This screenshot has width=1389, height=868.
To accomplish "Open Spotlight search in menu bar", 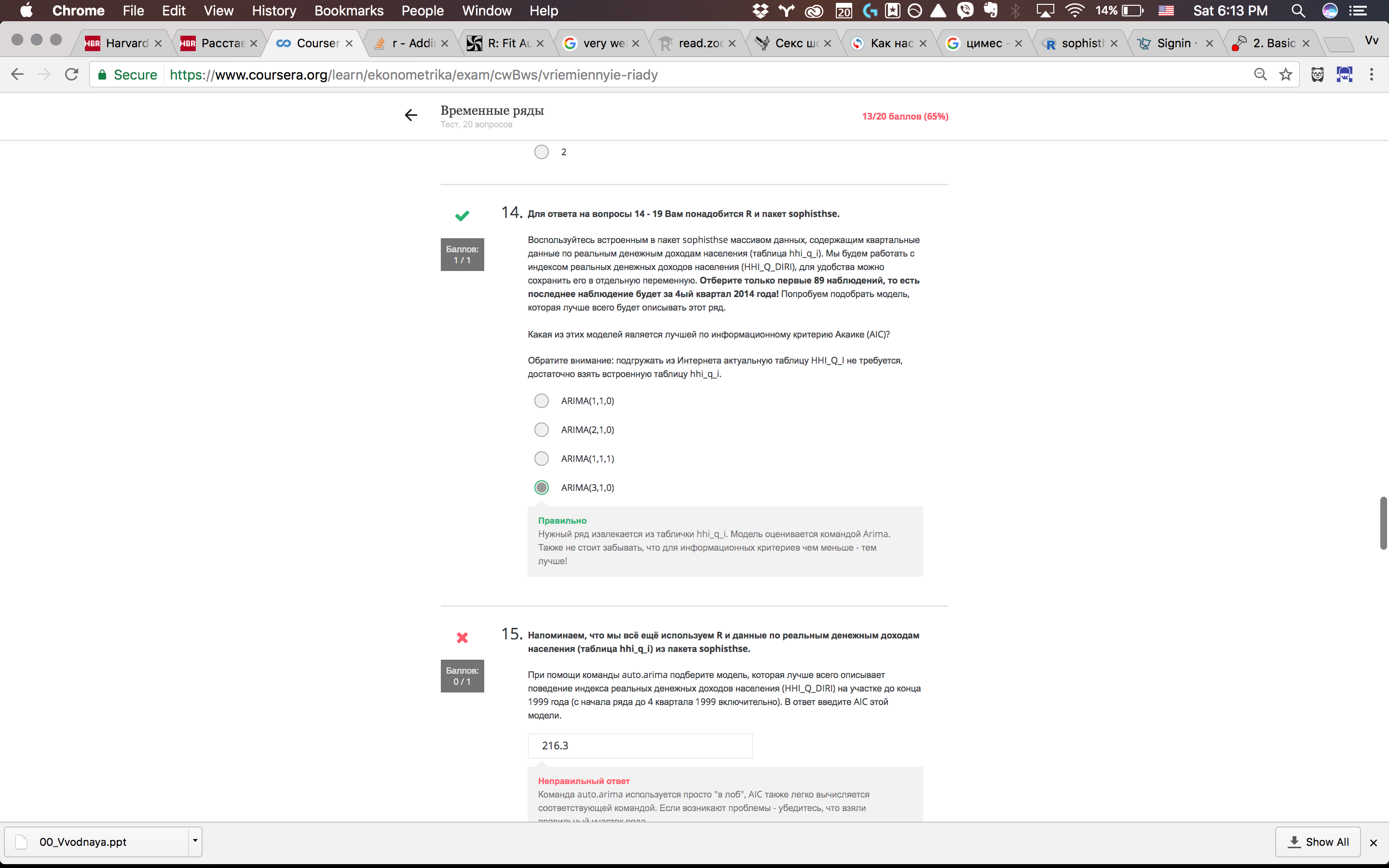I will click(x=1298, y=11).
